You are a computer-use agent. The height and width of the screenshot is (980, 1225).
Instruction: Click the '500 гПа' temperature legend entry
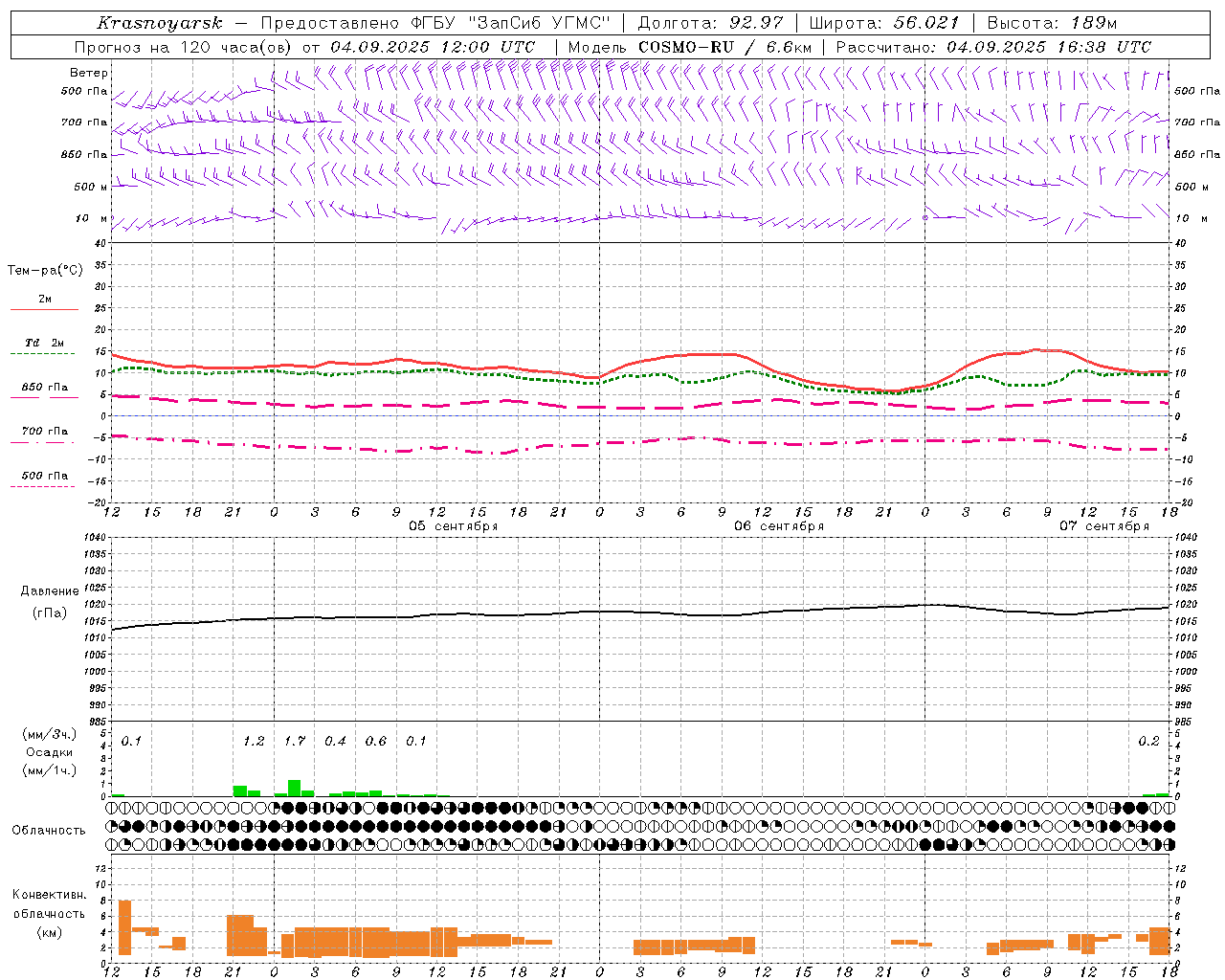[45, 476]
